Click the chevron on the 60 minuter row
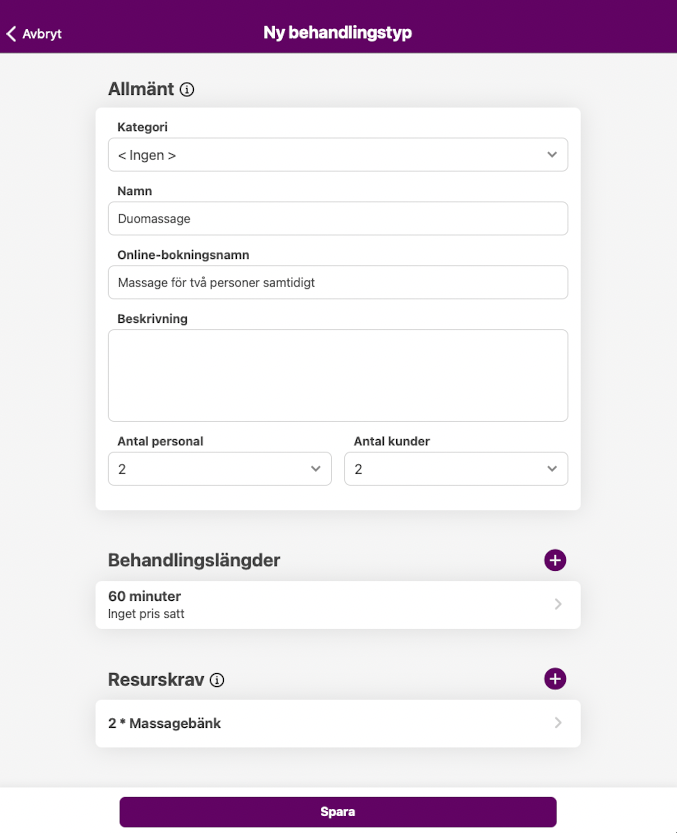Image resolution: width=677 pixels, height=833 pixels. pyautogui.click(x=558, y=604)
